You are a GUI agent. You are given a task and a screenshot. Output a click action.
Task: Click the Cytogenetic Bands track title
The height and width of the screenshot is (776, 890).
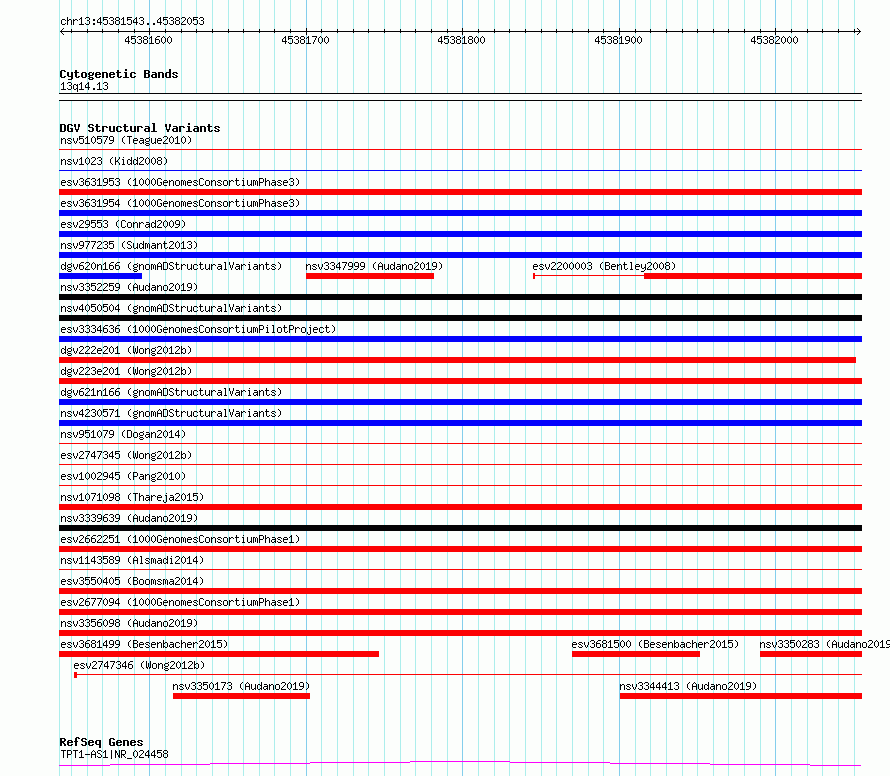click(x=119, y=74)
